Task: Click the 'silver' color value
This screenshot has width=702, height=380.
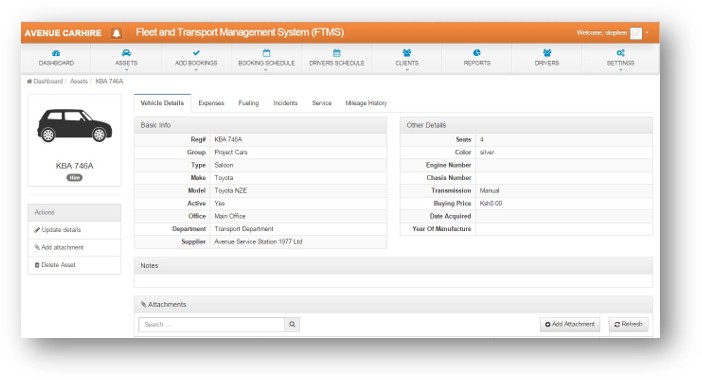Action: click(x=487, y=153)
